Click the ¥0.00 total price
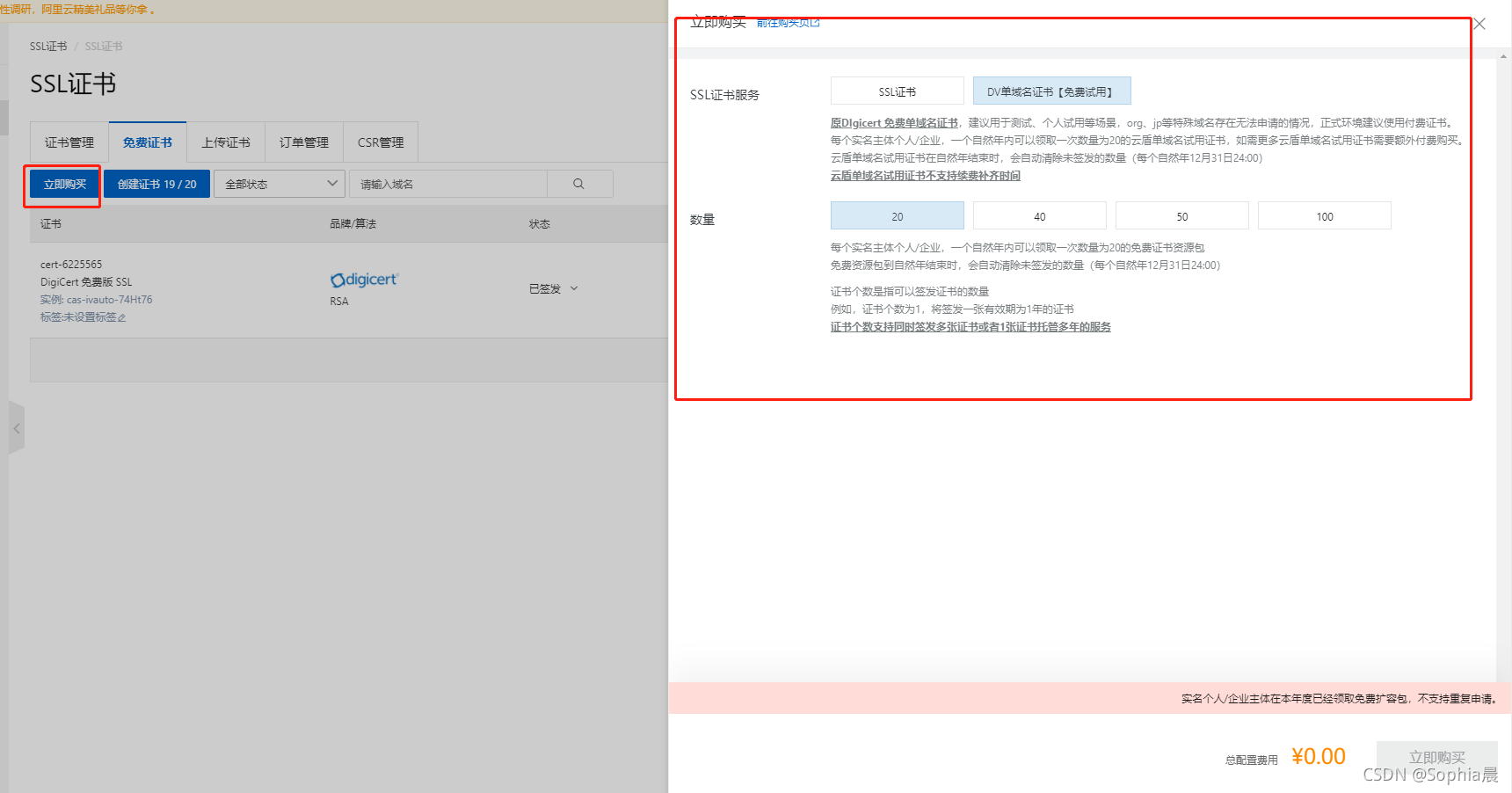This screenshot has width=1512, height=793. [1318, 757]
